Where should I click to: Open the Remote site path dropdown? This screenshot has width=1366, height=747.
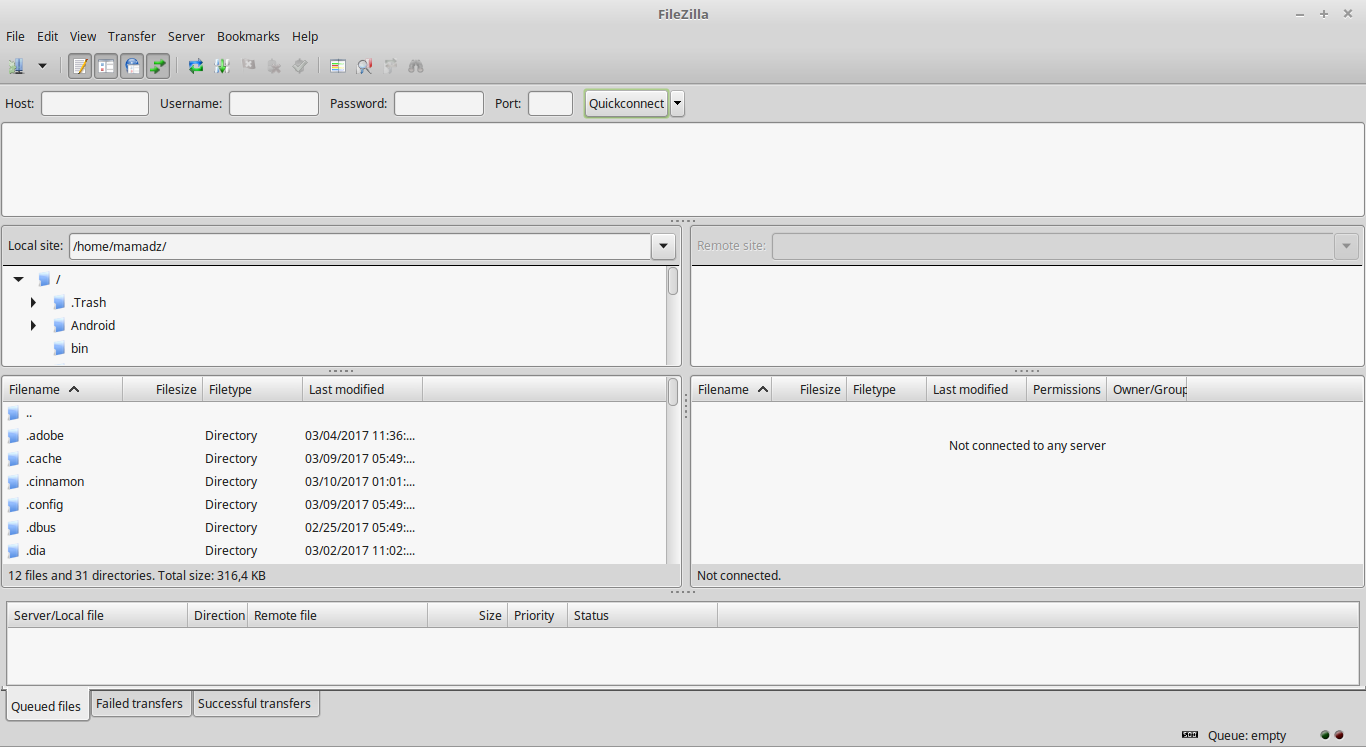tap(1347, 246)
